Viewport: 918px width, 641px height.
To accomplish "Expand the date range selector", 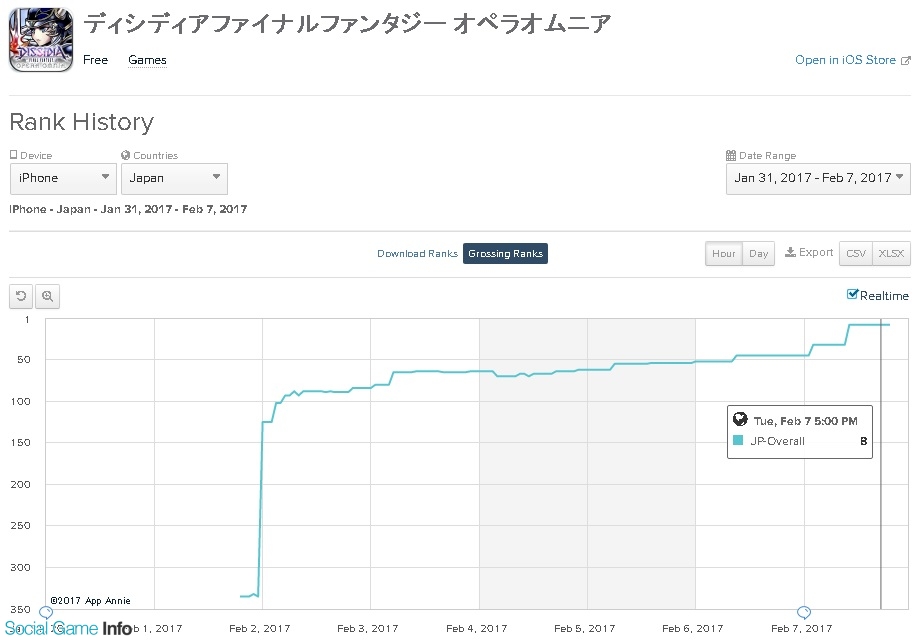I will (818, 178).
